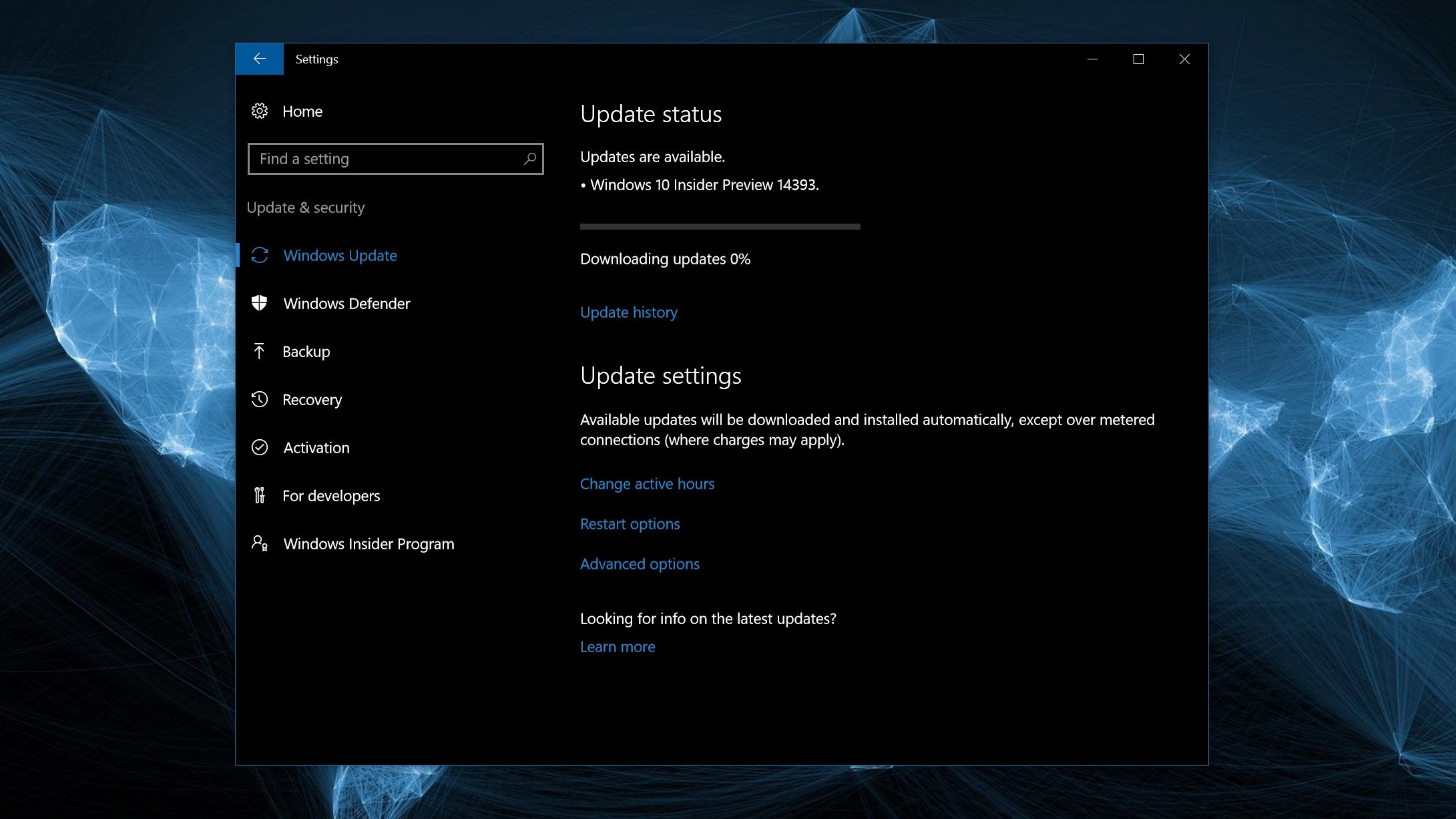Go to the Recovery page

312,400
